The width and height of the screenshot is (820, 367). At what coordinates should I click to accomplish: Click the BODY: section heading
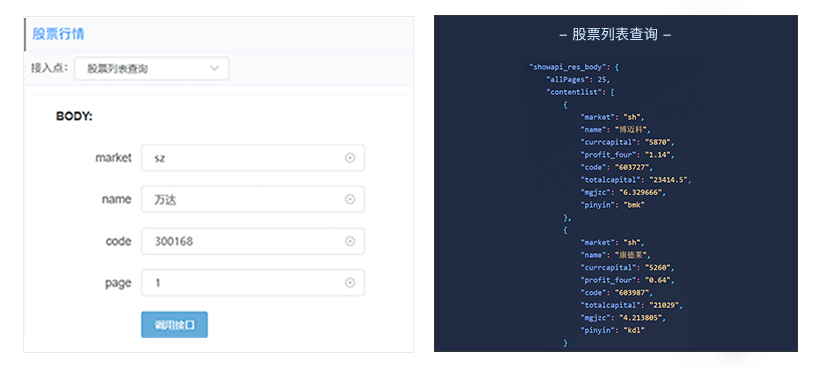(x=74, y=117)
